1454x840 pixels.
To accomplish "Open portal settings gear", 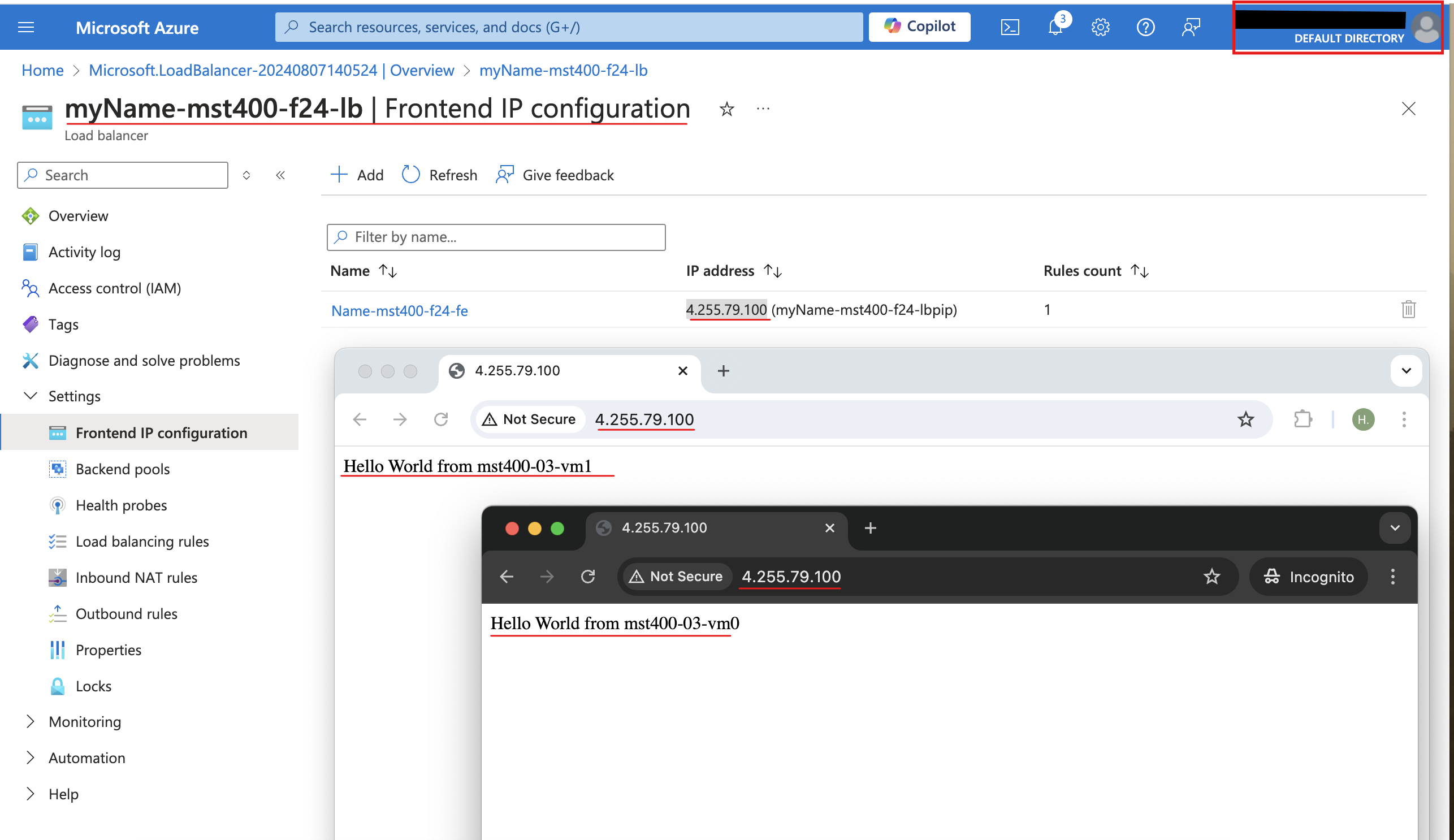I will (x=1100, y=27).
